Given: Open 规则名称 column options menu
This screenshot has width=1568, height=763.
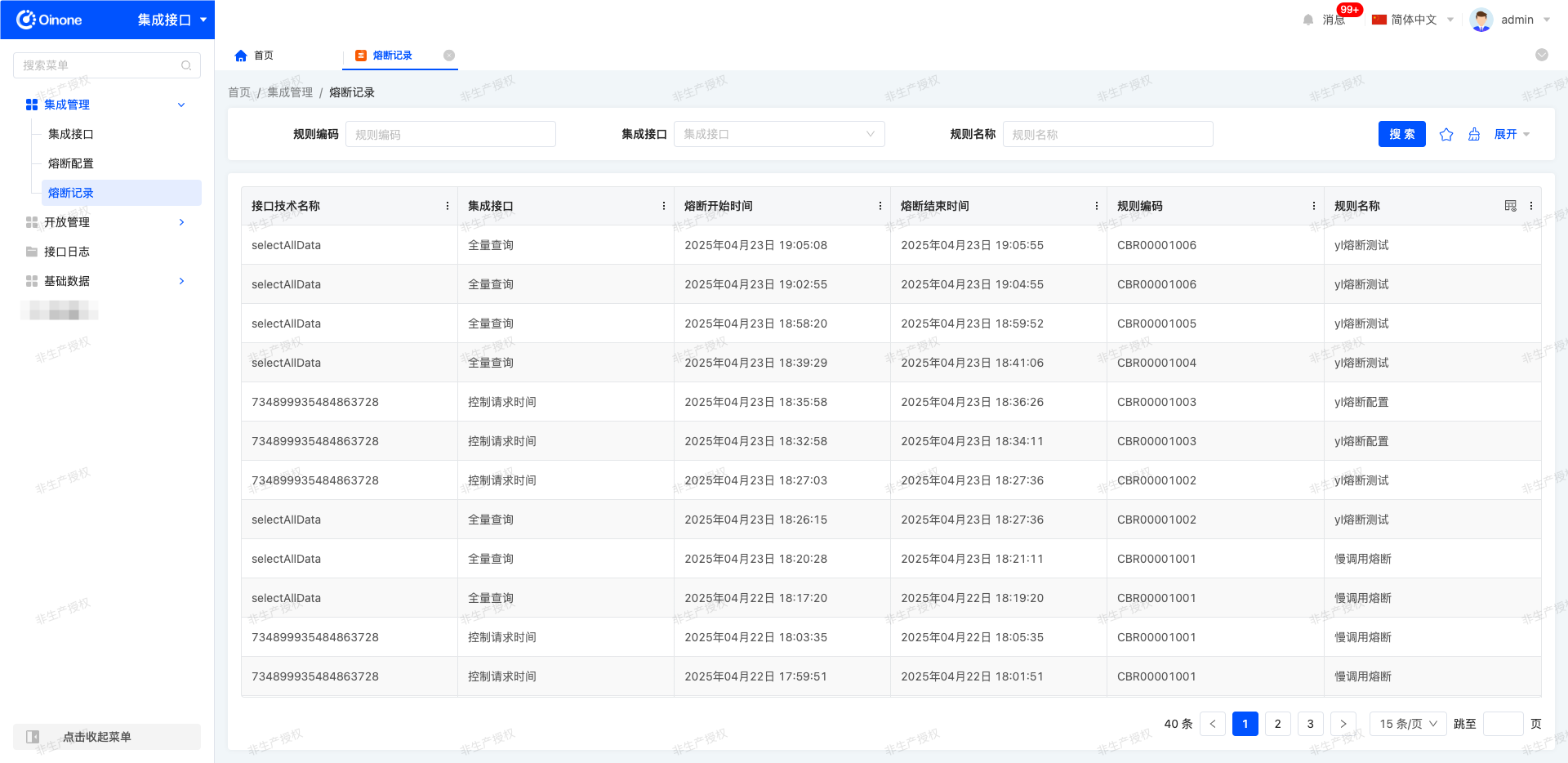Looking at the screenshot, I should coord(1531,206).
